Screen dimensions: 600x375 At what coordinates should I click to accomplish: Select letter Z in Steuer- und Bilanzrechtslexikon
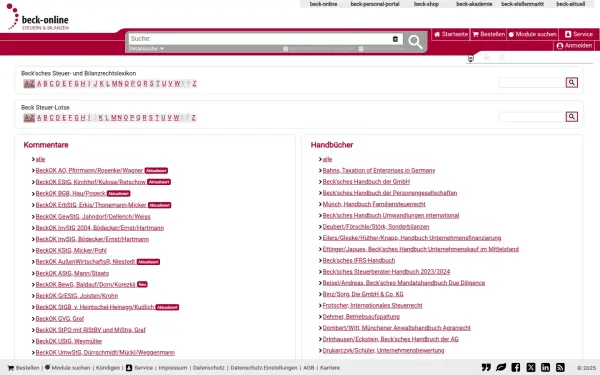point(194,83)
